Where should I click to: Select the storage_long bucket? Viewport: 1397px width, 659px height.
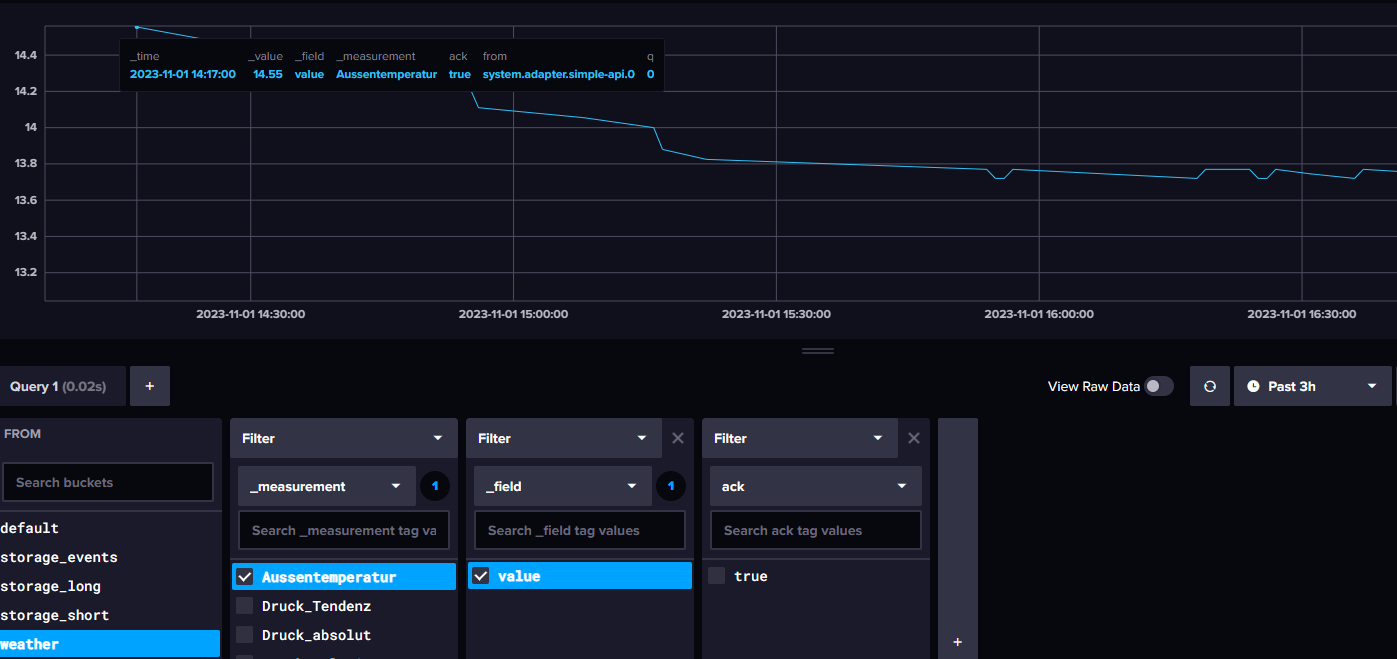(x=110, y=586)
